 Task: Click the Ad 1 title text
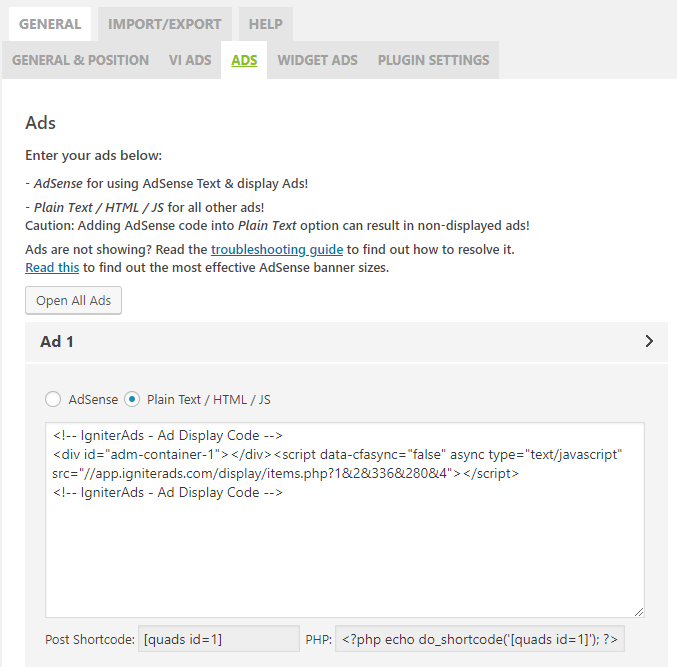[x=57, y=341]
